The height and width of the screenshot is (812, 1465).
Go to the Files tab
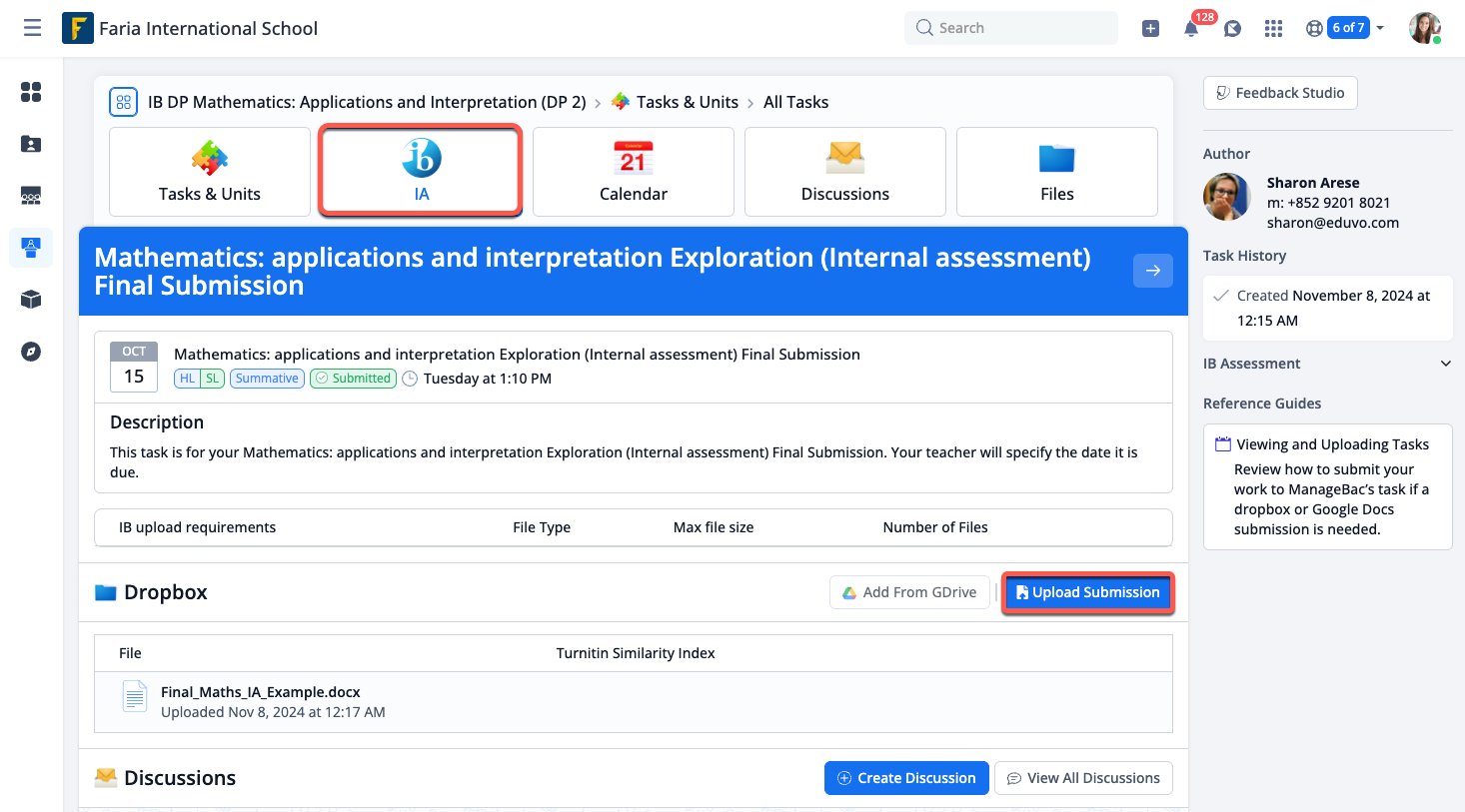(x=1056, y=171)
